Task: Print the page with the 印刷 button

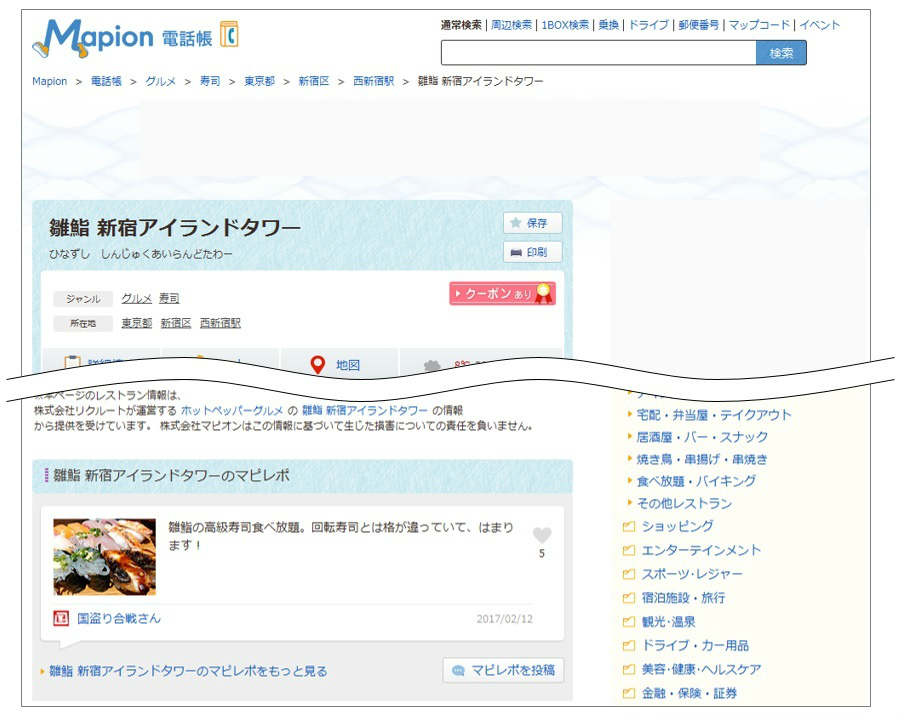Action: (x=533, y=252)
